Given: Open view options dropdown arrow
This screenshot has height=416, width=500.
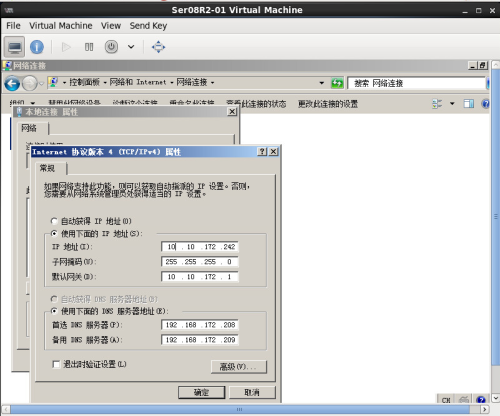Looking at the screenshot, I should (452, 104).
